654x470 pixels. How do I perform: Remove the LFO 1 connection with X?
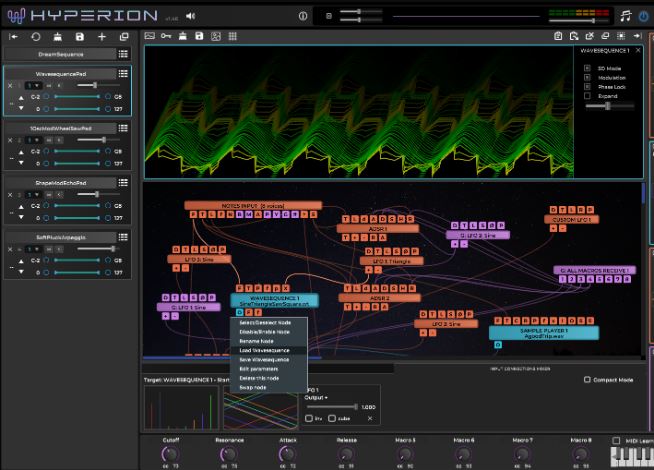[370, 418]
